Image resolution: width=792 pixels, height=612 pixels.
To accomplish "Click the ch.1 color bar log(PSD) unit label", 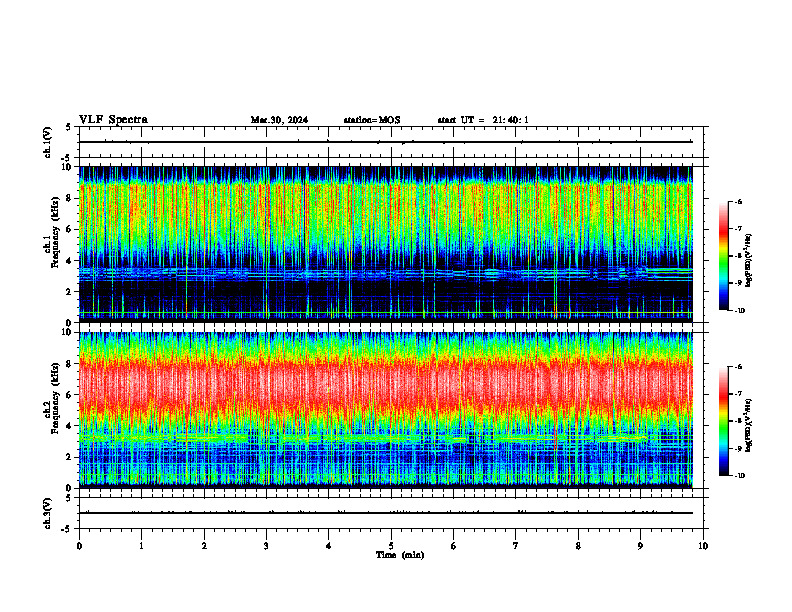I will click(x=750, y=260).
